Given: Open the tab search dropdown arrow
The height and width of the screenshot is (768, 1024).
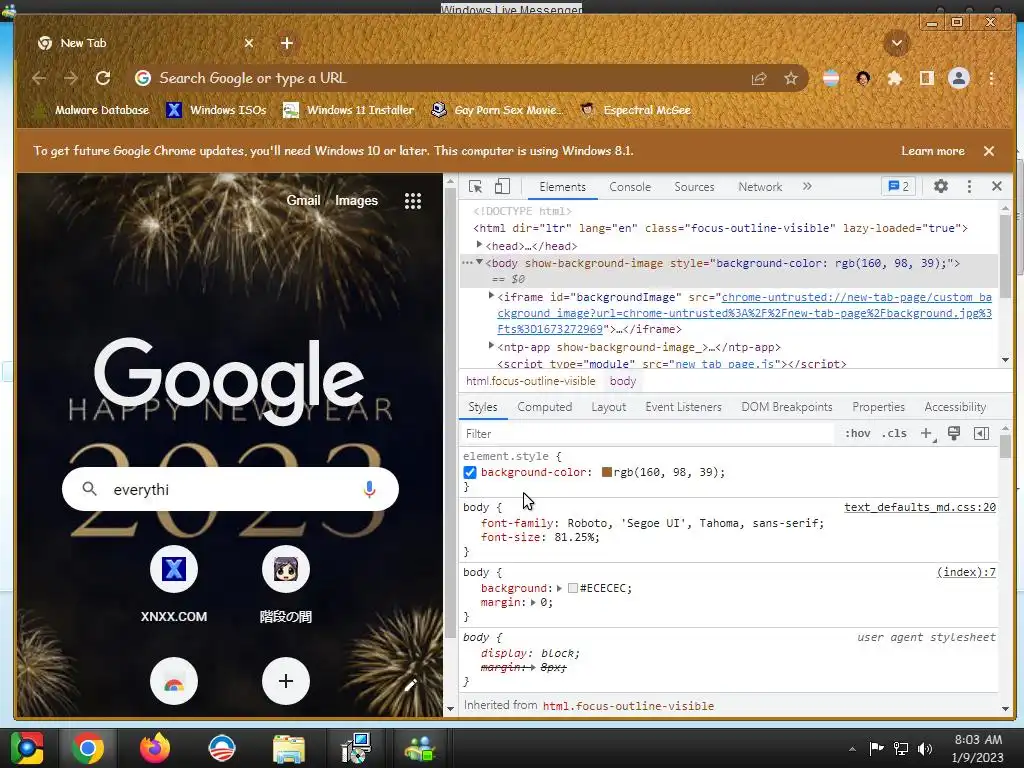Looking at the screenshot, I should pos(897,43).
